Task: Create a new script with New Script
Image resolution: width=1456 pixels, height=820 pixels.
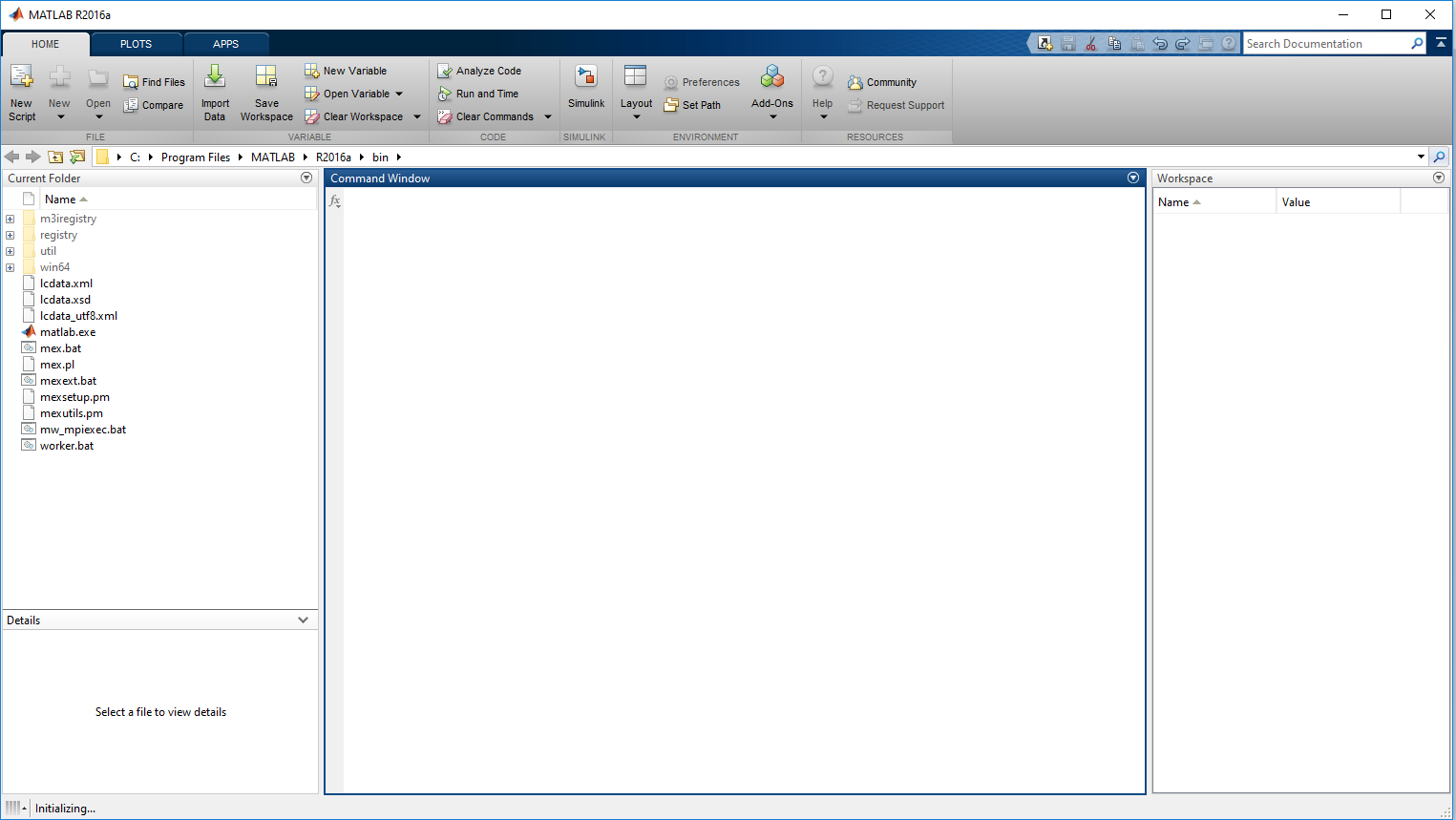Action: coord(22,93)
